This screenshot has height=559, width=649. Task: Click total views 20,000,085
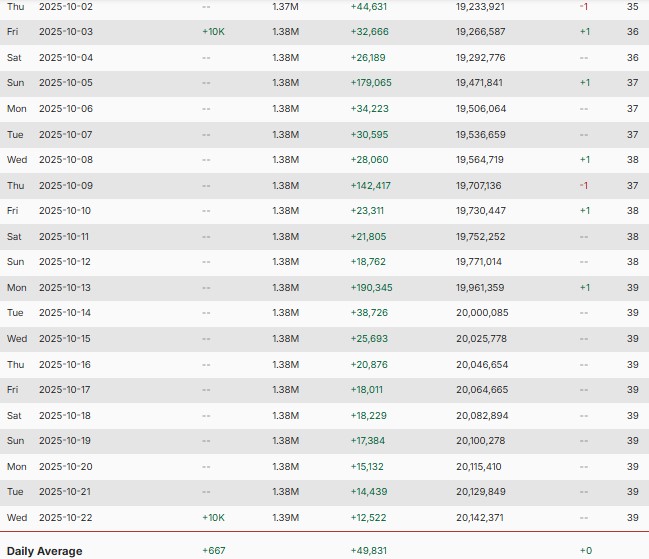click(482, 313)
